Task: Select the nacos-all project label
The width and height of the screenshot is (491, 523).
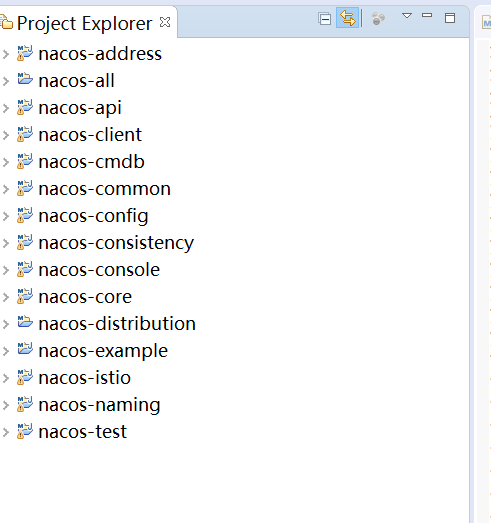Action: [x=76, y=81]
